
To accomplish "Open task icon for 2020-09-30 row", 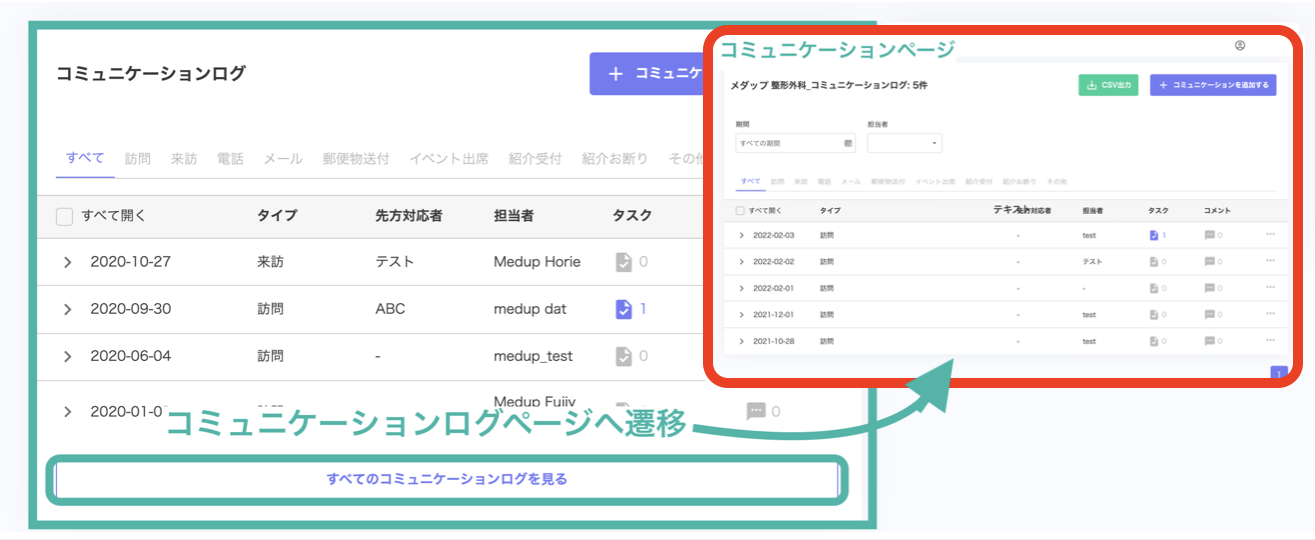I will click(624, 309).
